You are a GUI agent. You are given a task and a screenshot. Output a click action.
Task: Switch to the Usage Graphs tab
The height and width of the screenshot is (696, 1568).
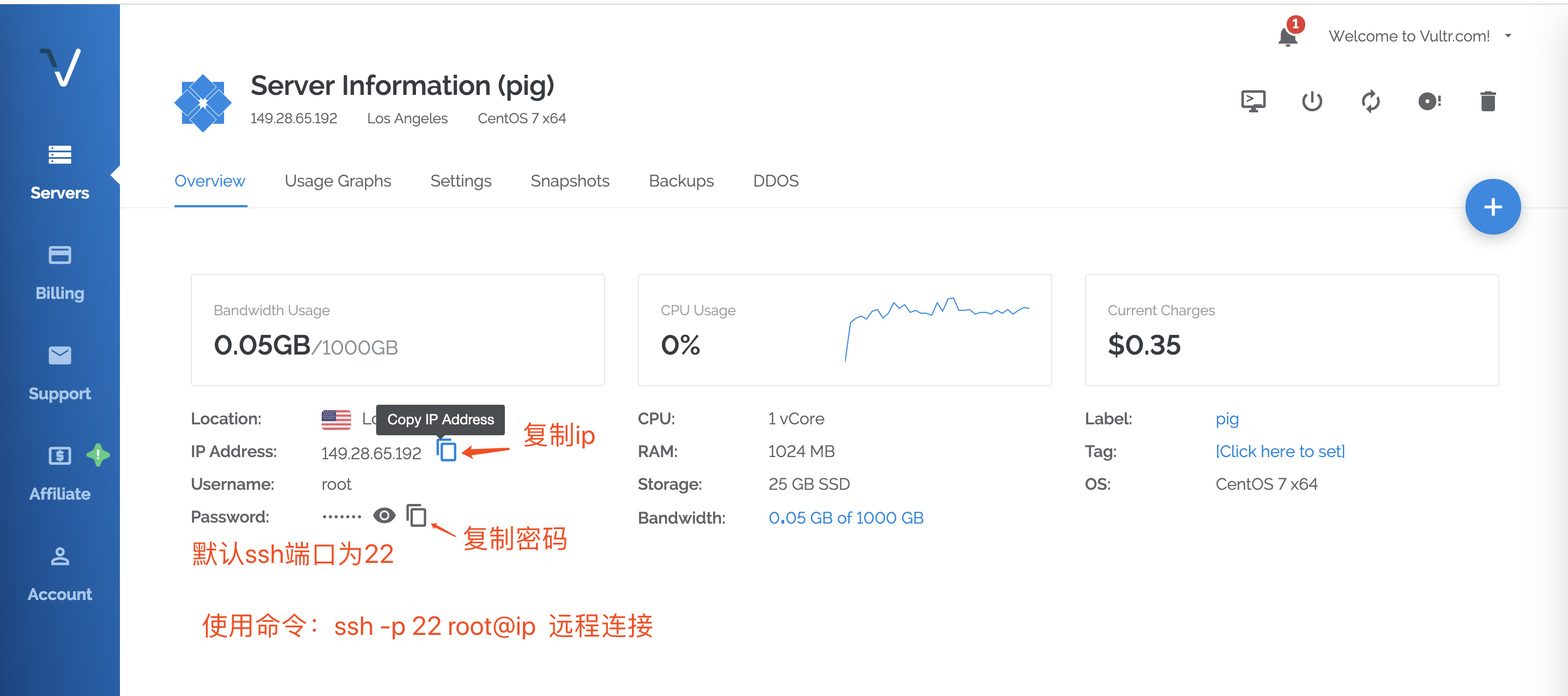[338, 181]
